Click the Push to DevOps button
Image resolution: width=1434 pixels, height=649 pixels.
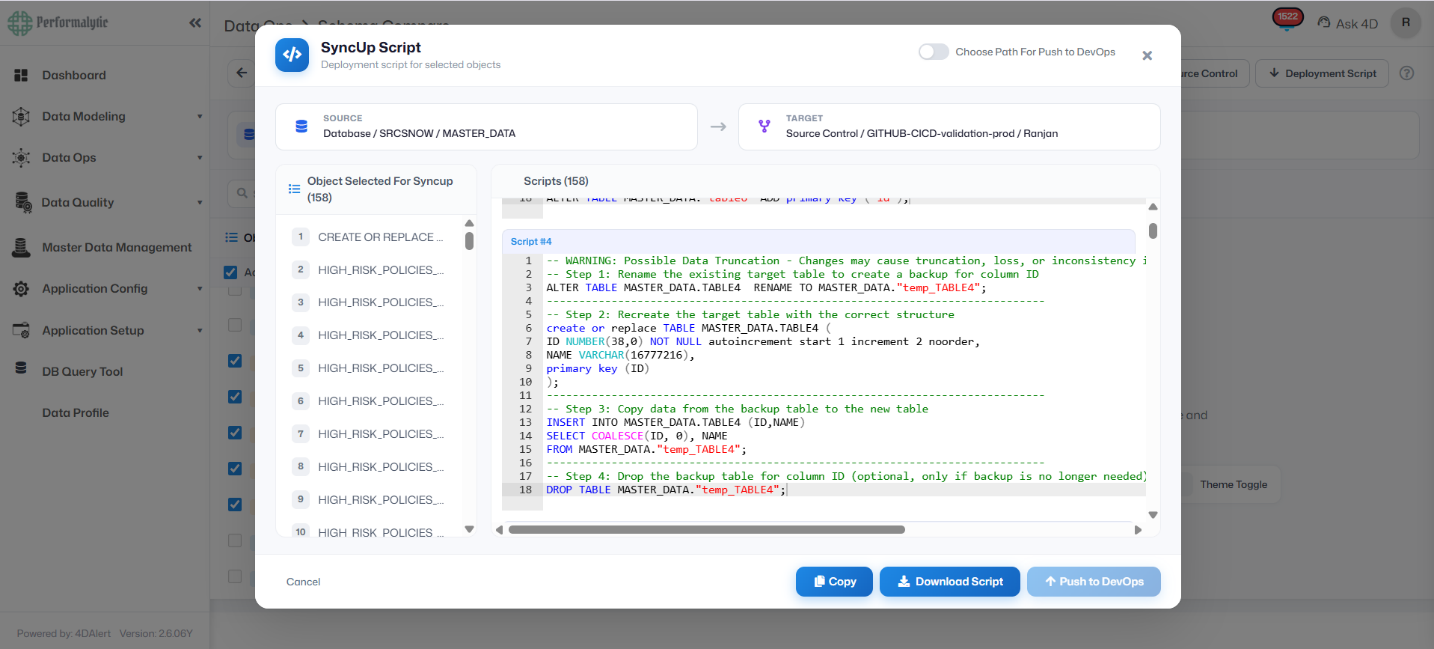tap(1094, 582)
